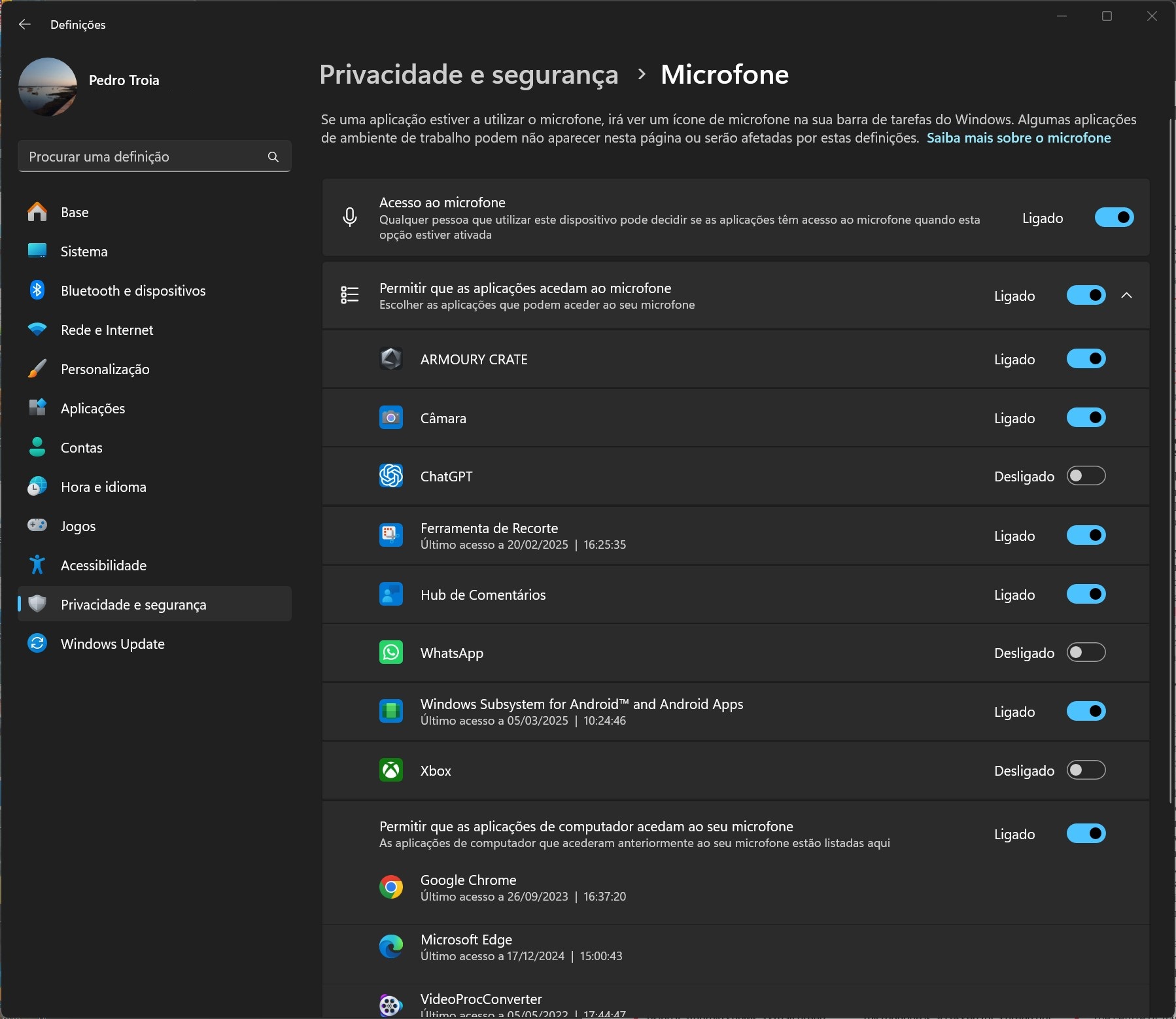Click the Microsoft Edge icon
1176x1019 pixels.
pos(391,946)
